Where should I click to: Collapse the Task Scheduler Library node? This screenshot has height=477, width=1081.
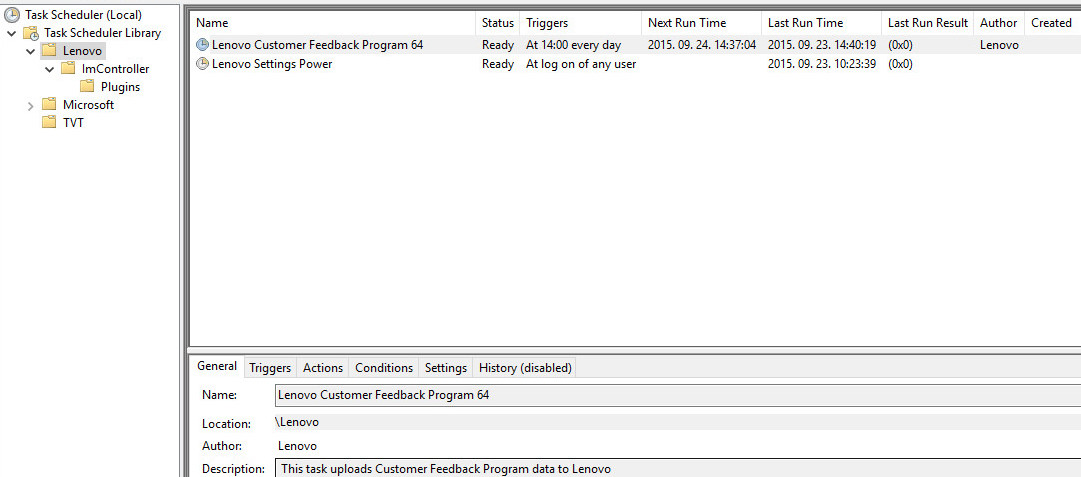coord(12,33)
